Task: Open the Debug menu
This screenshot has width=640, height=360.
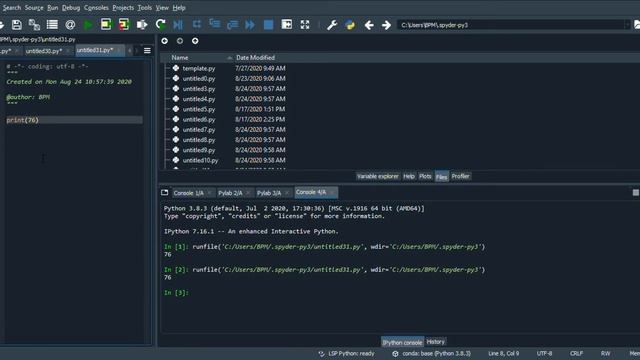Action: click(x=71, y=8)
